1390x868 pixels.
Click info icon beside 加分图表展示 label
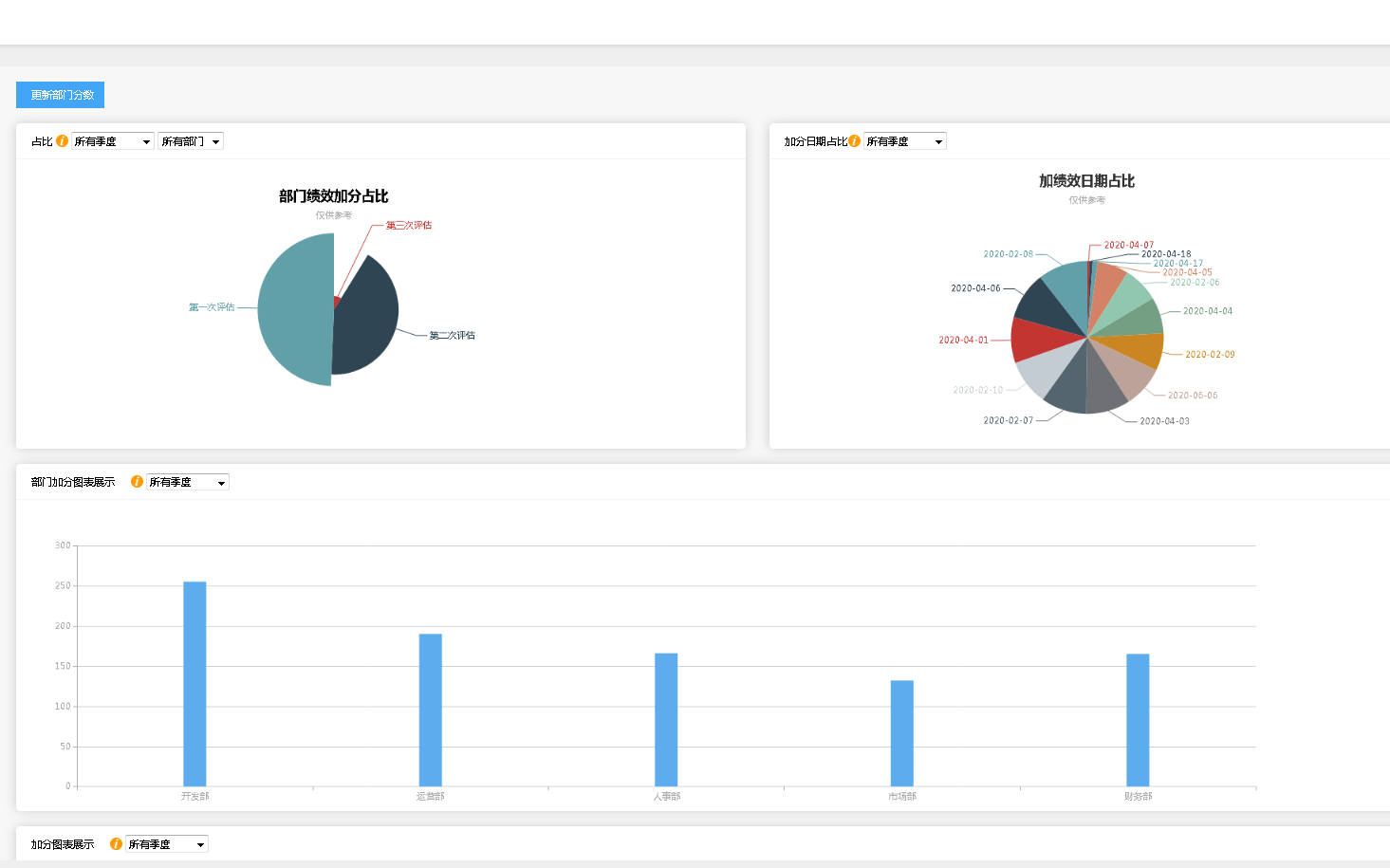click(116, 844)
